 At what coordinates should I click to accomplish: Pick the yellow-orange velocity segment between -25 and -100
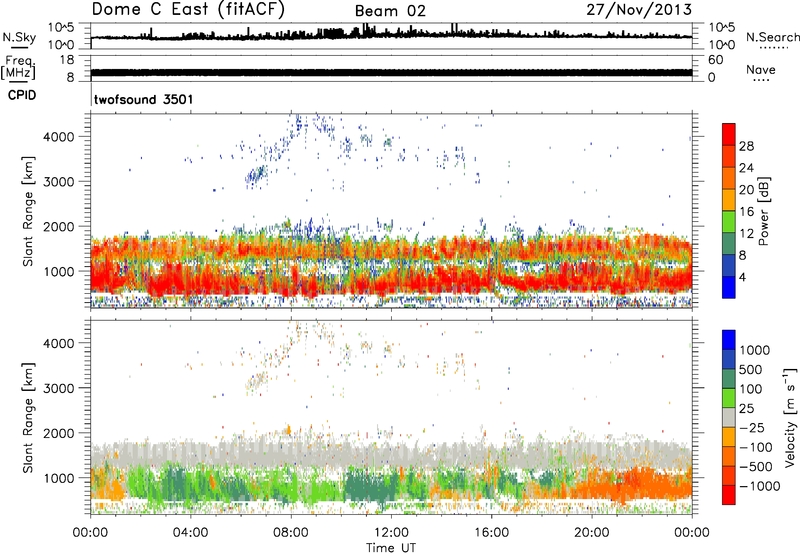pos(729,437)
